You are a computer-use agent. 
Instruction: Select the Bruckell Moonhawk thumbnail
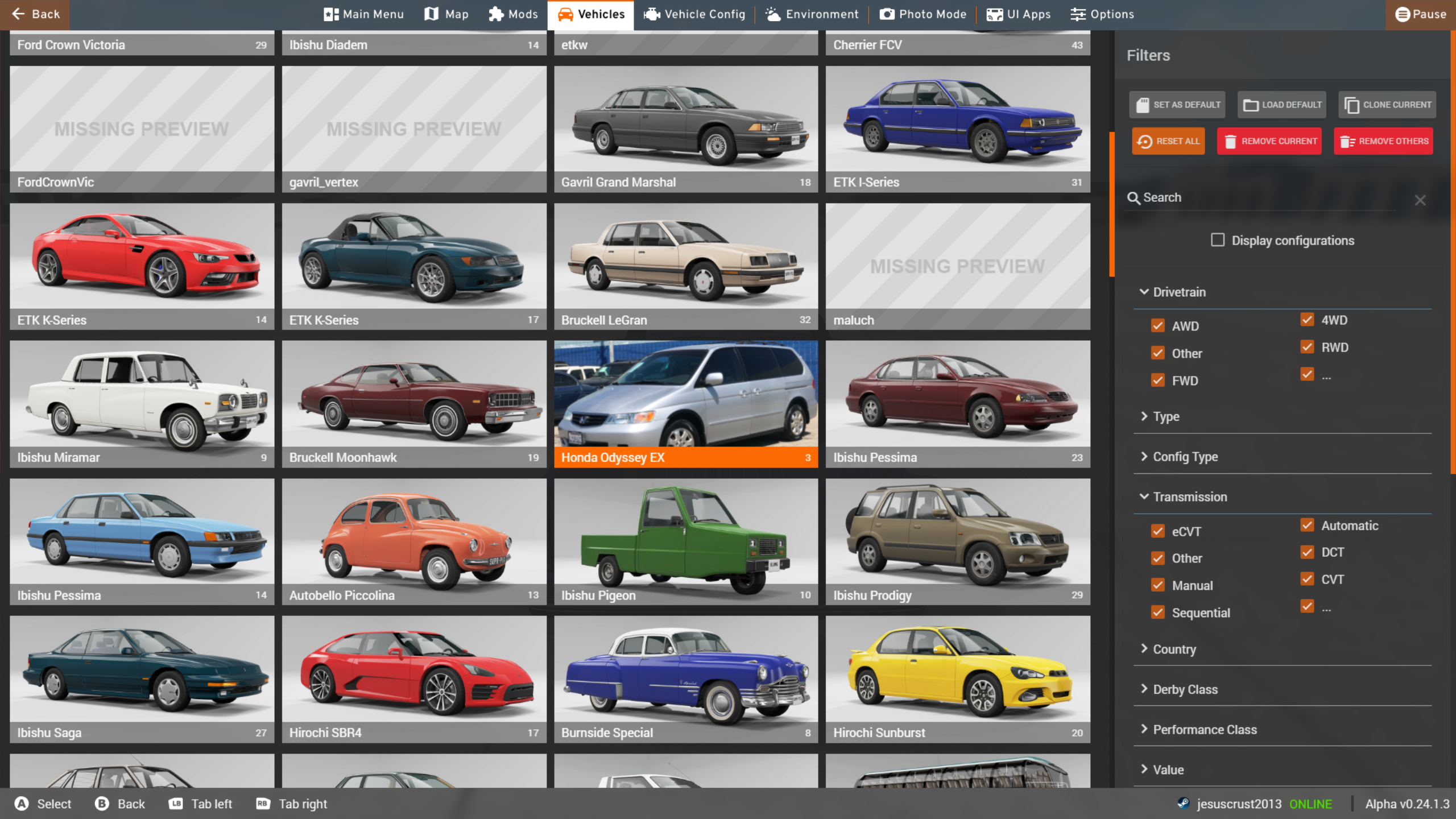pos(414,404)
